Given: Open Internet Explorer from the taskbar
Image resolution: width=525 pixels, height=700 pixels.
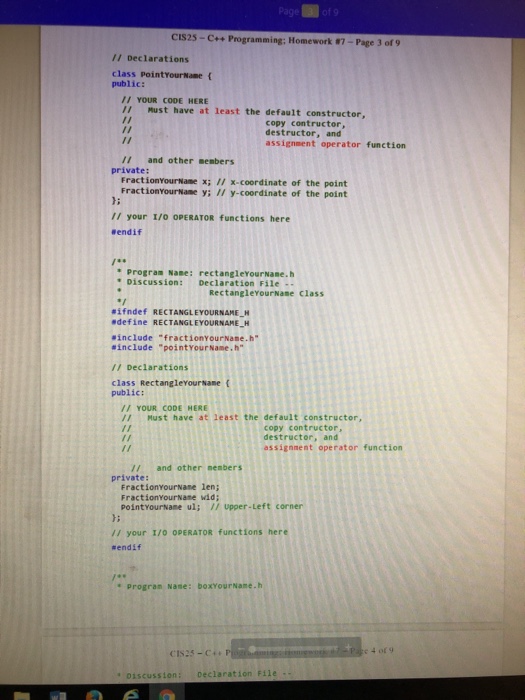Looking at the screenshot, I should pos(132,695).
